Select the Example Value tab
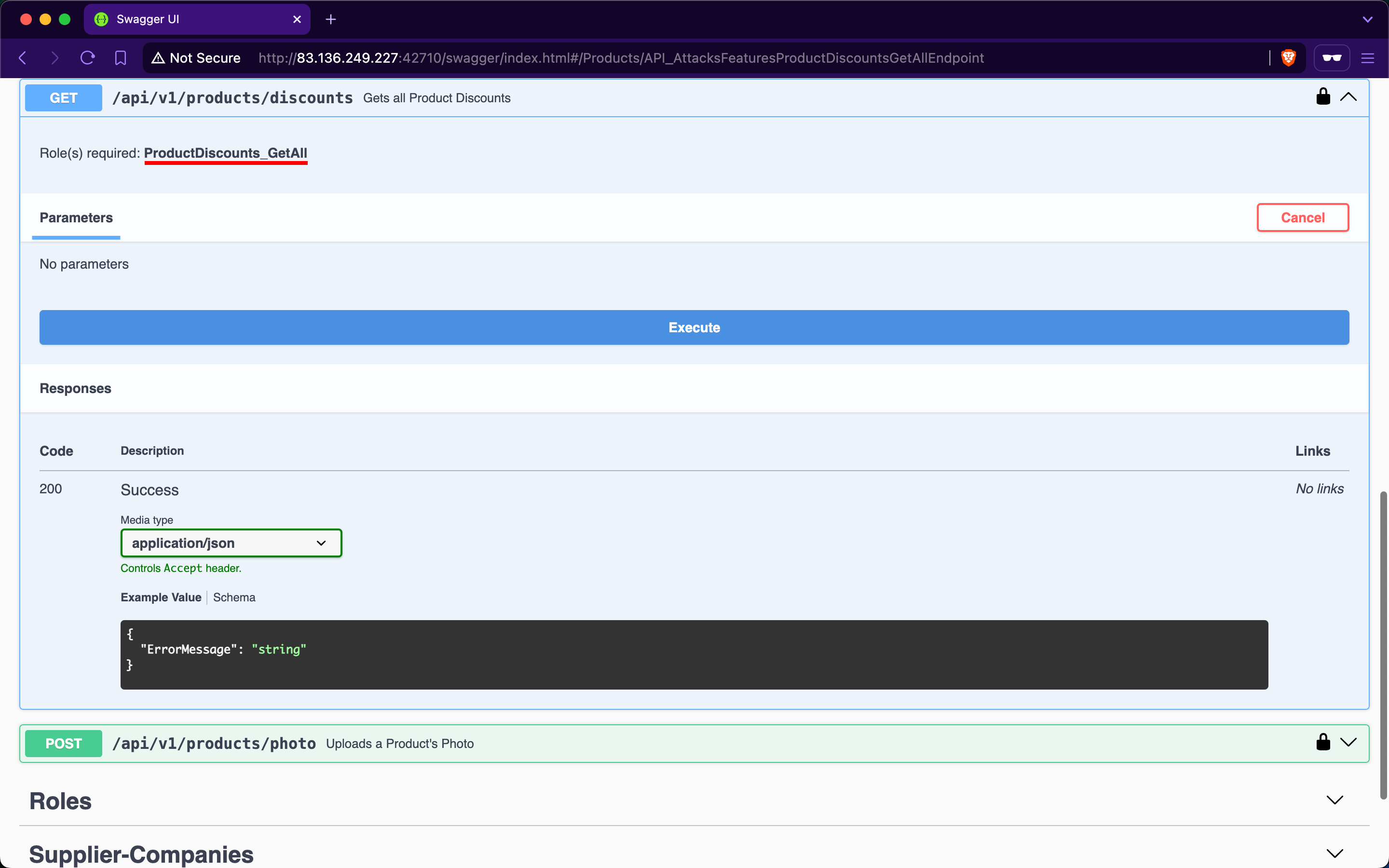The image size is (1389, 868). coord(161,597)
